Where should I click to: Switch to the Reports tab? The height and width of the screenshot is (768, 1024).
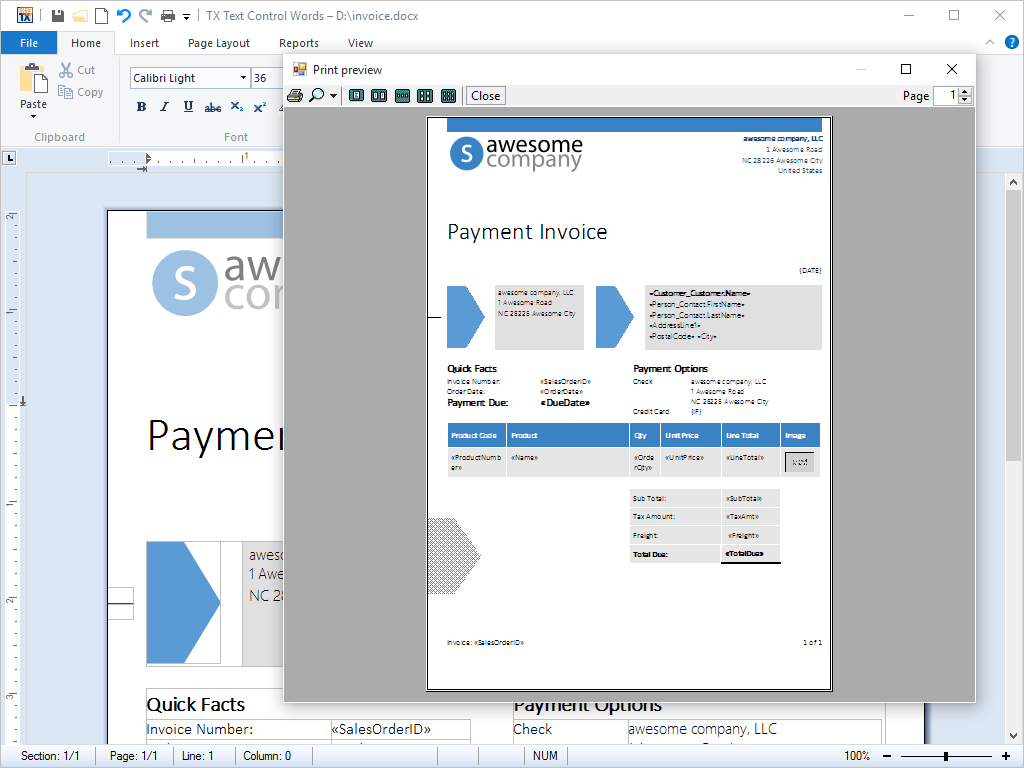[298, 43]
